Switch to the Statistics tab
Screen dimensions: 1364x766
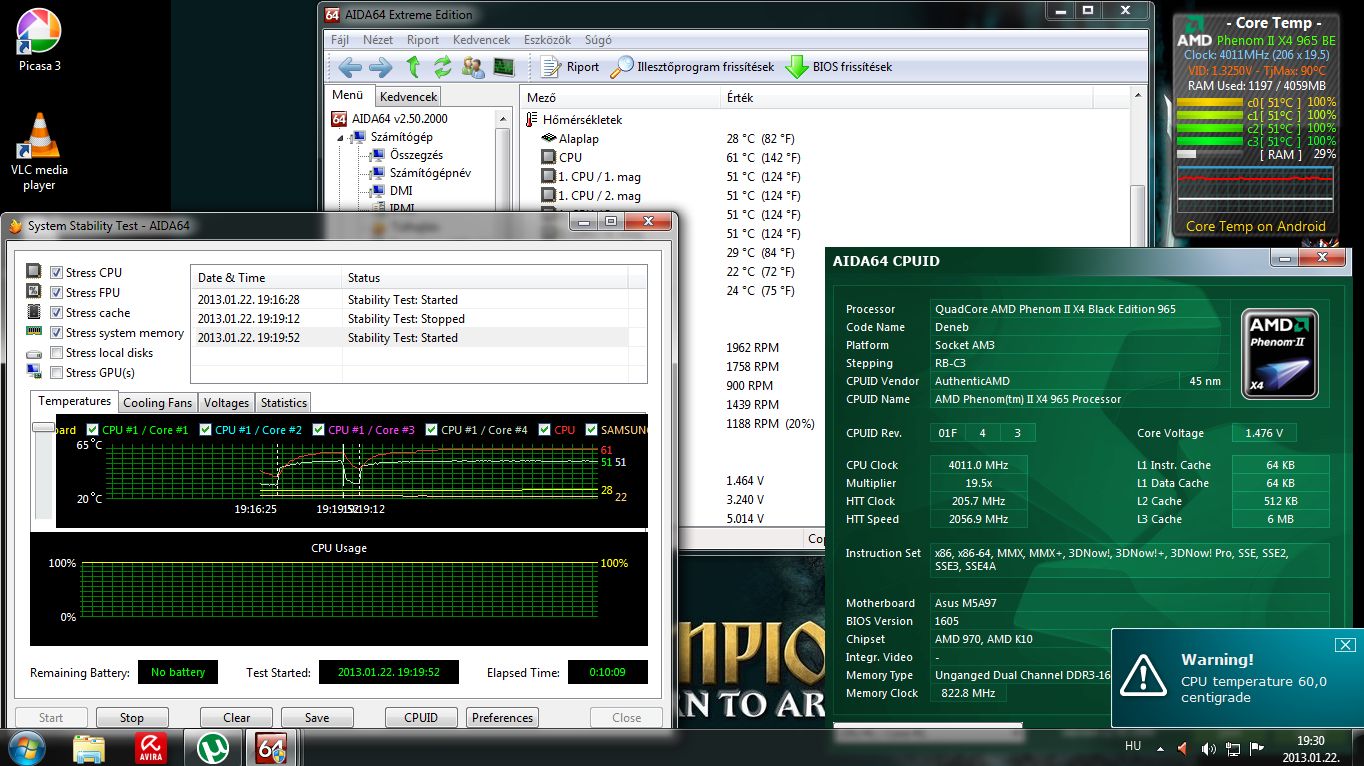(283, 403)
